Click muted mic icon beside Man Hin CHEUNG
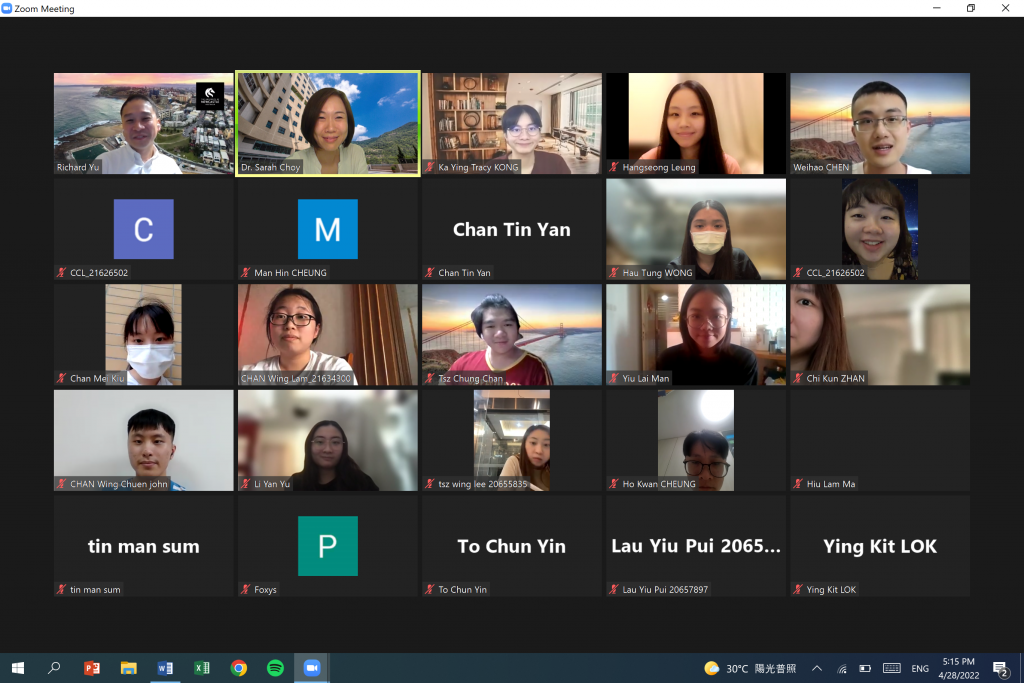The height and width of the screenshot is (683, 1024). tap(246, 272)
